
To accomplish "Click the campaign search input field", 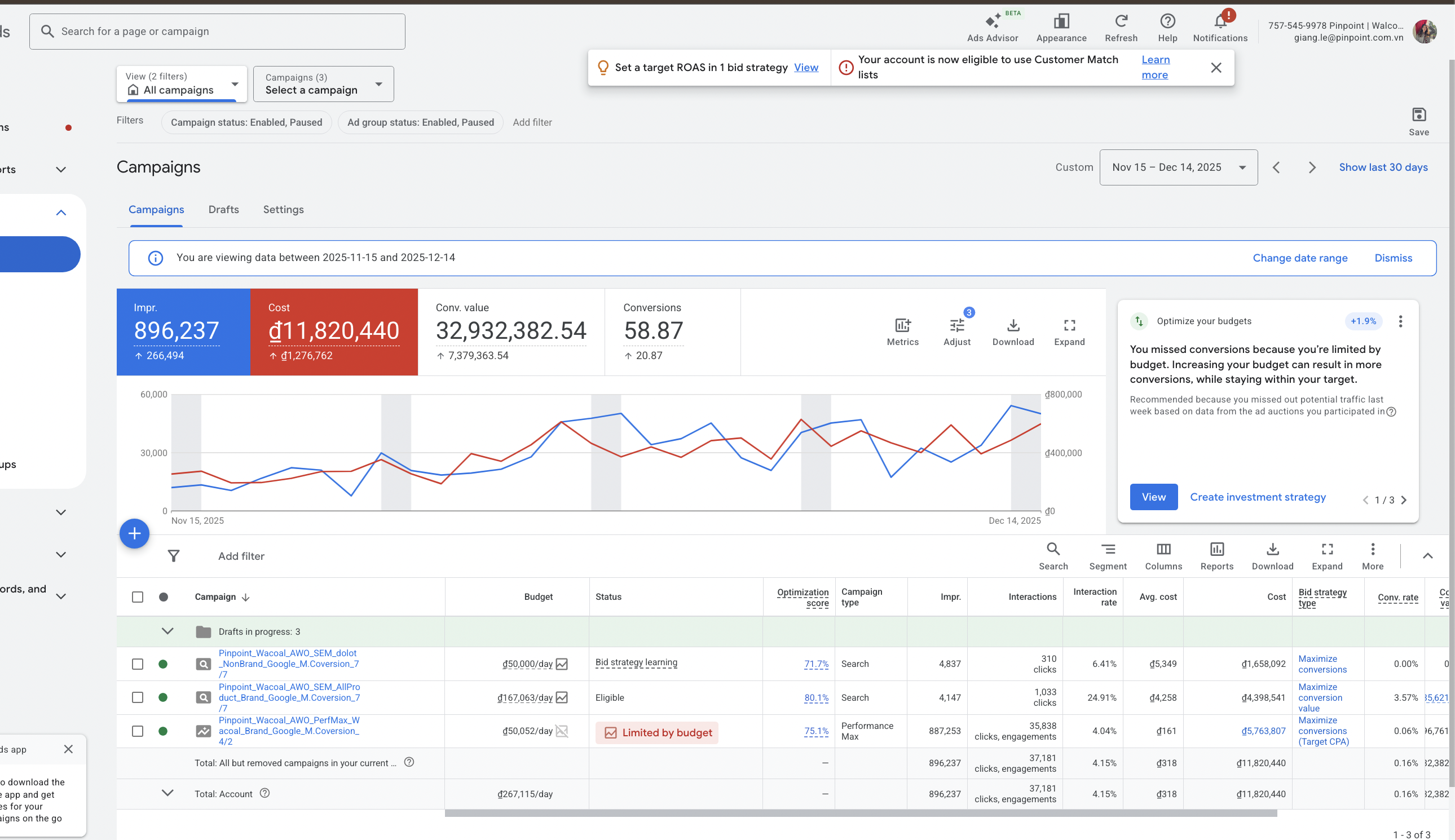I will pyautogui.click(x=217, y=32).
